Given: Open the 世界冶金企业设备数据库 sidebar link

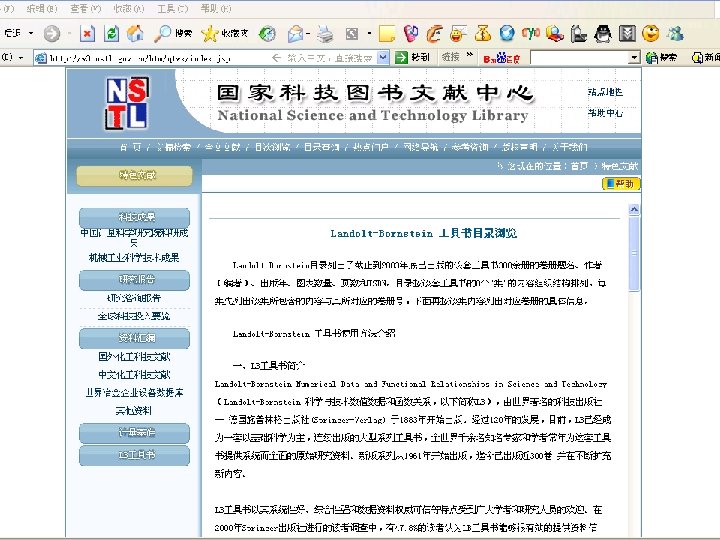Looking at the screenshot, I should point(134,393).
